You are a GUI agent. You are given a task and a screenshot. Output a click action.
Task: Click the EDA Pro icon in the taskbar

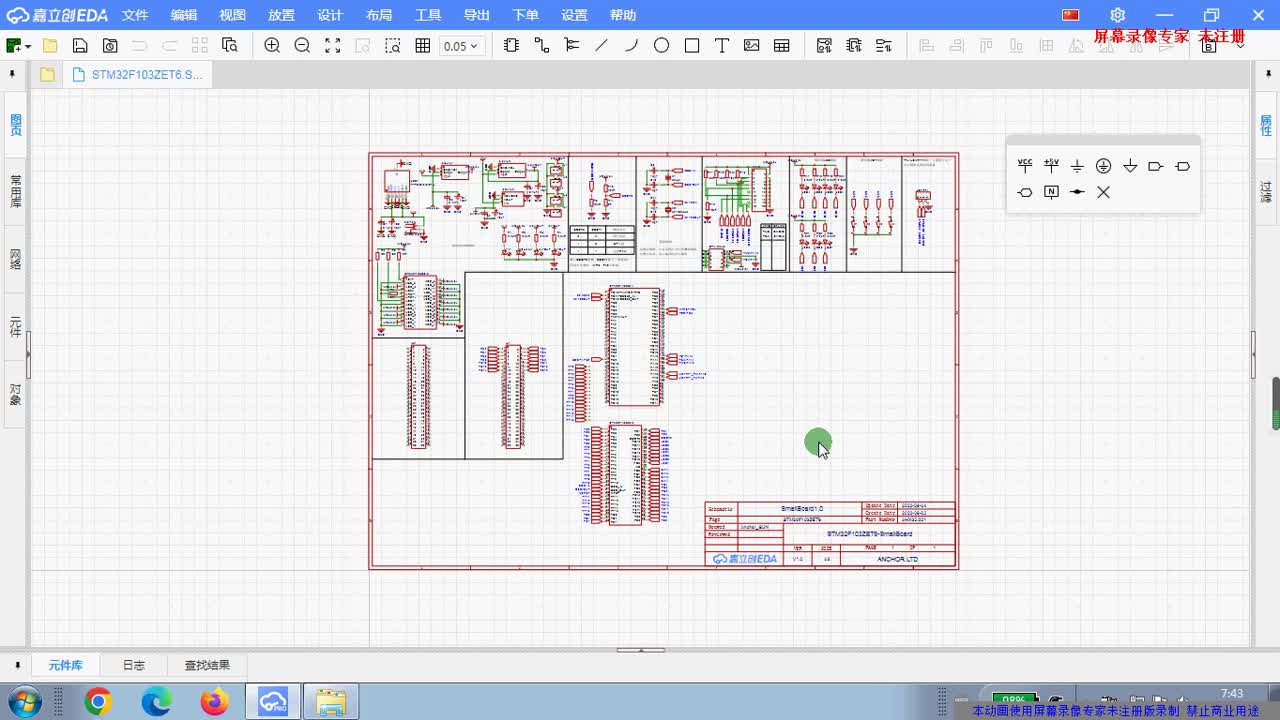pos(271,700)
